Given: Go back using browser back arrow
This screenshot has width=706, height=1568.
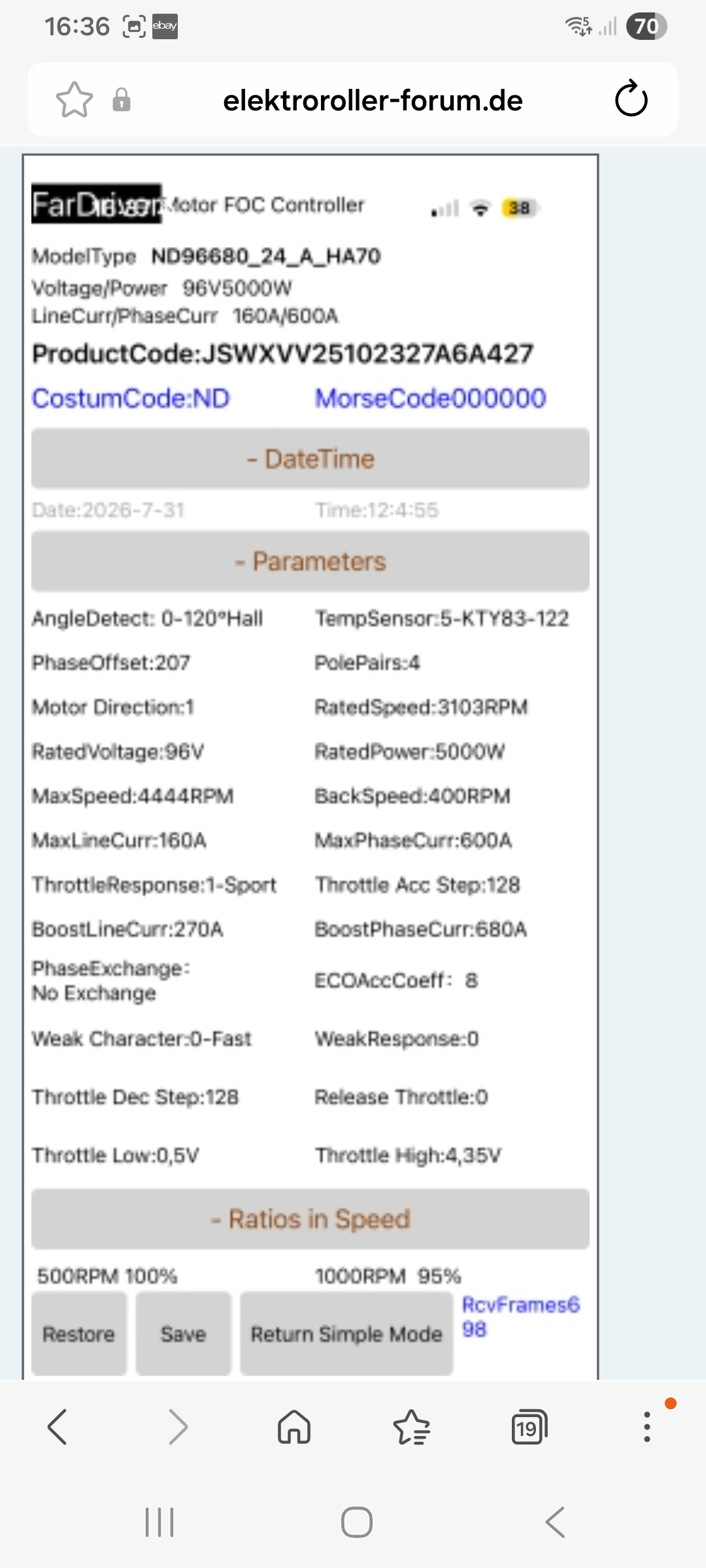Looking at the screenshot, I should coord(58,1426).
